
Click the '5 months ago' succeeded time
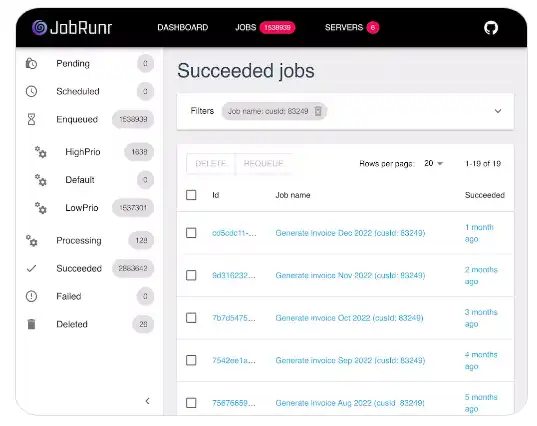481,403
